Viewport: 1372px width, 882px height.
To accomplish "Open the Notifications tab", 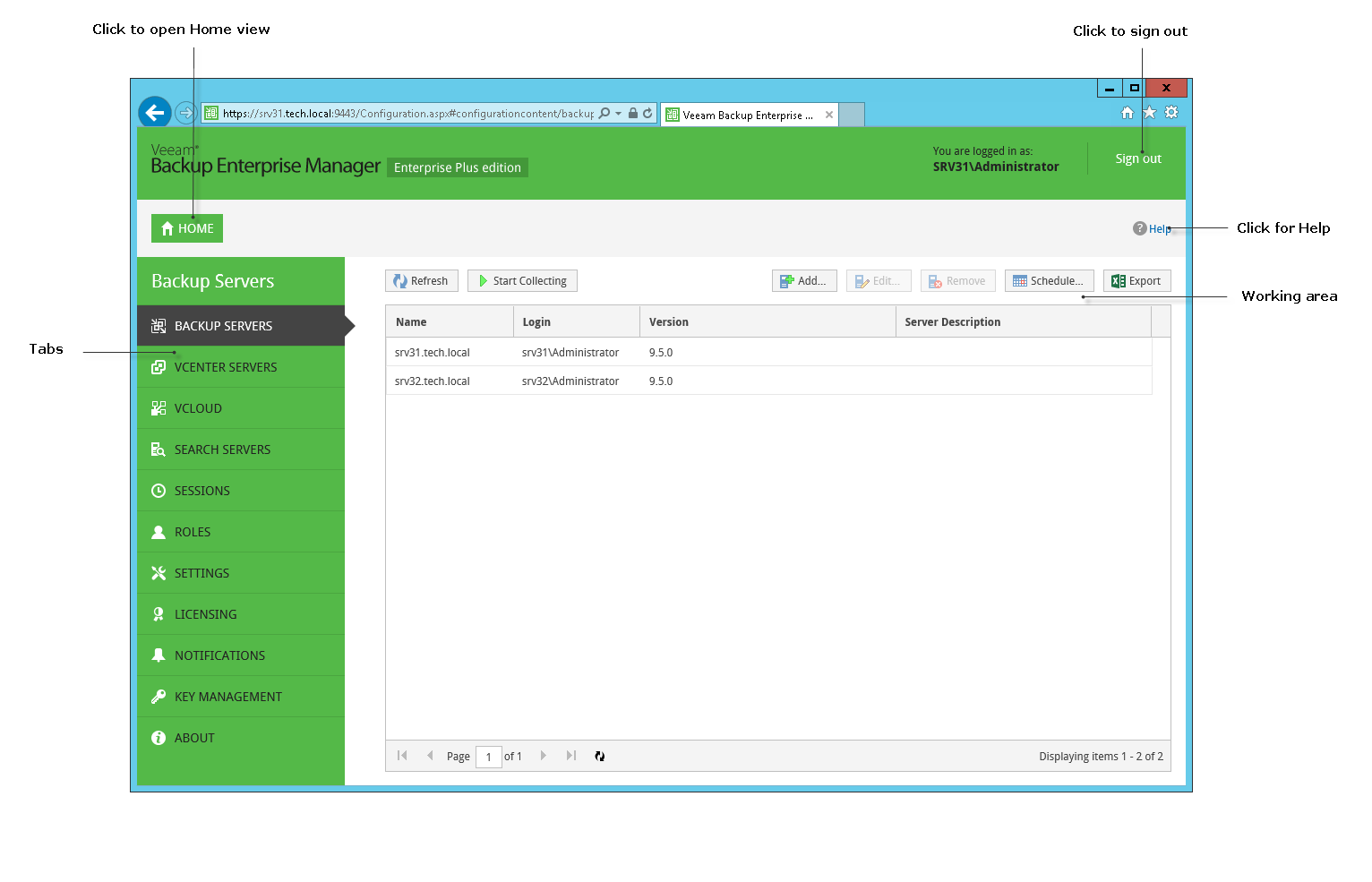I will coord(241,655).
